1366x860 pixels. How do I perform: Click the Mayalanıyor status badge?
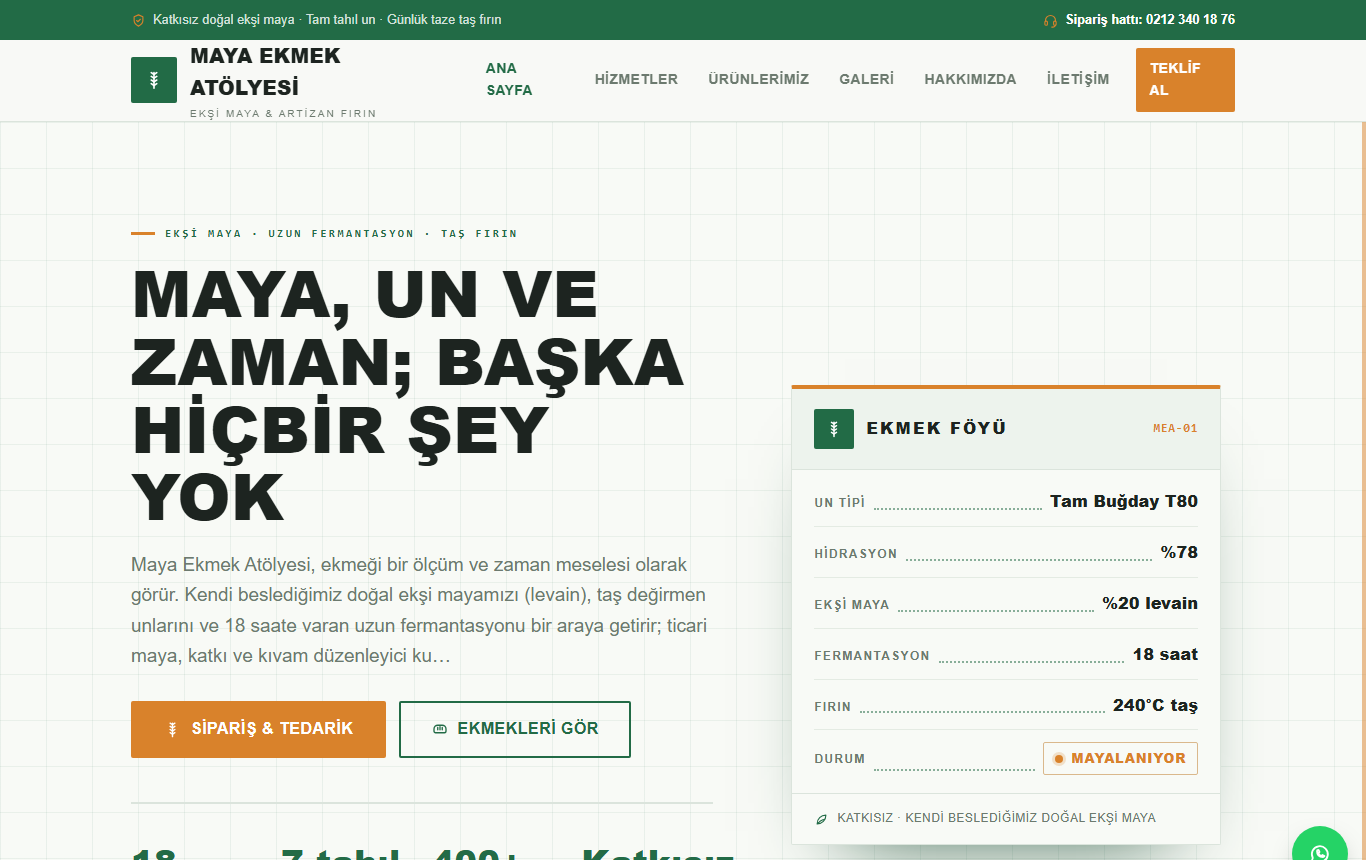[1120, 759]
